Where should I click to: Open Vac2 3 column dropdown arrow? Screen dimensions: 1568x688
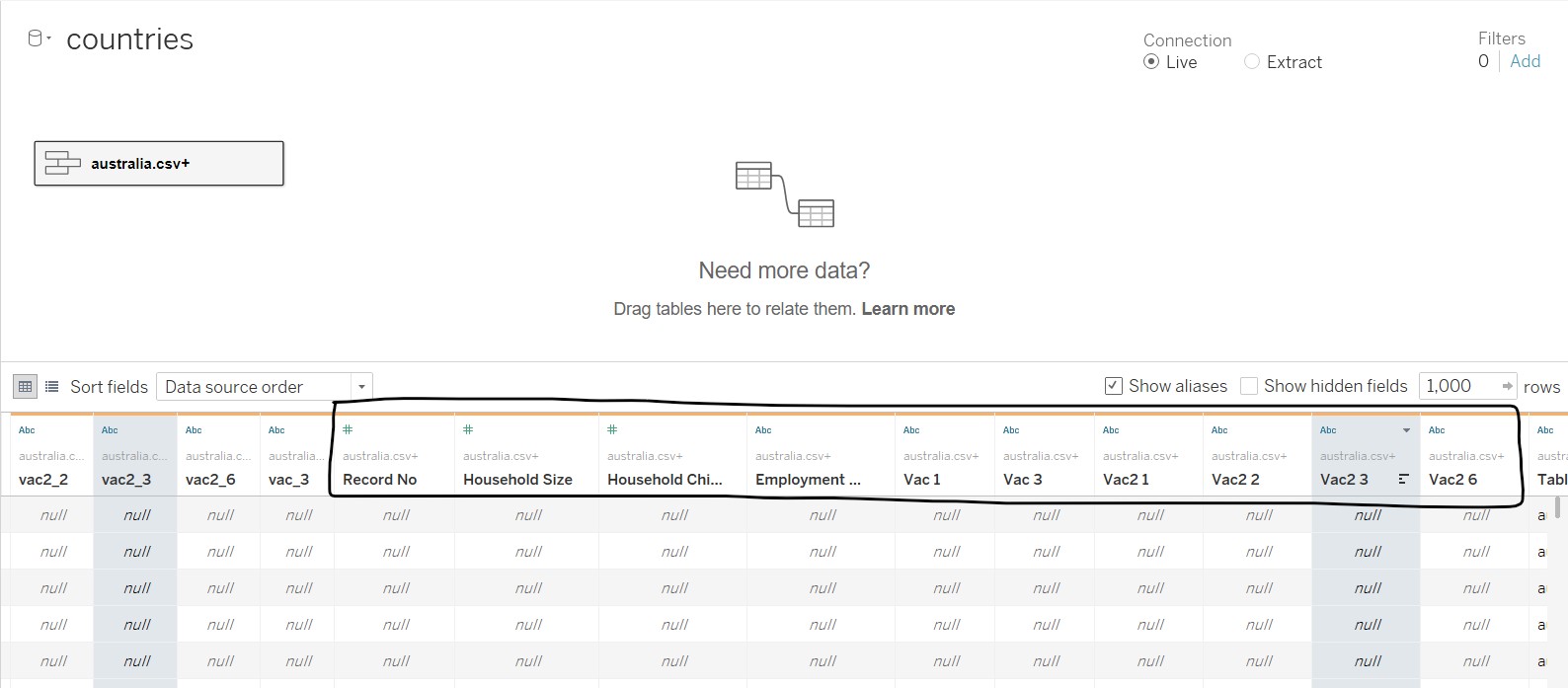1406,430
